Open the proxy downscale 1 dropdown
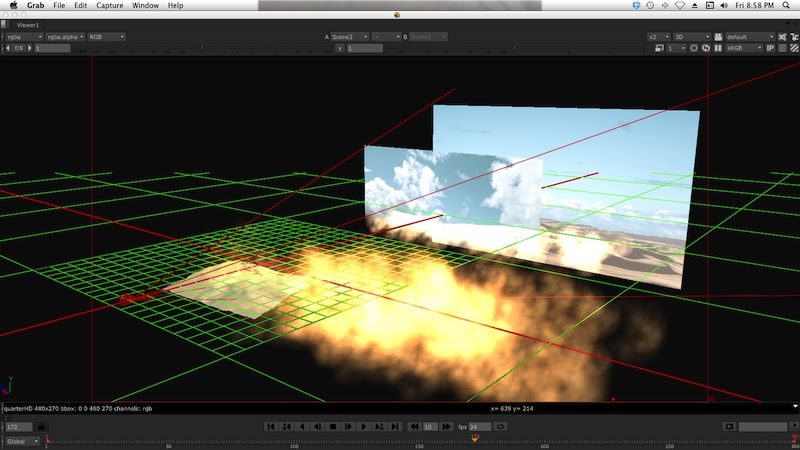Viewport: 800px width, 450px height. pyautogui.click(x=677, y=48)
